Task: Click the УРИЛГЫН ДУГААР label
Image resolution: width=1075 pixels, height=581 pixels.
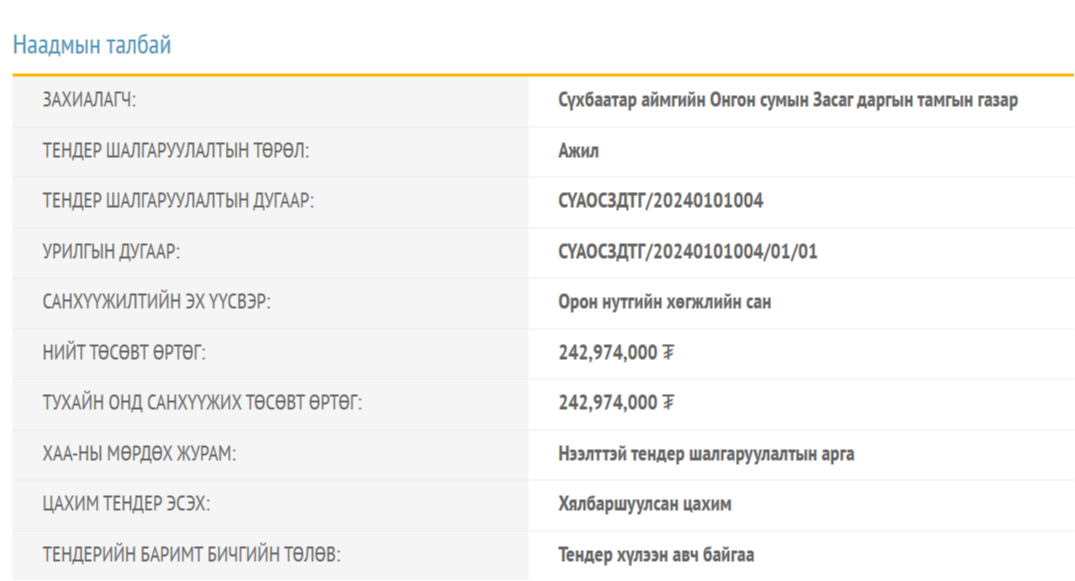Action: [111, 252]
